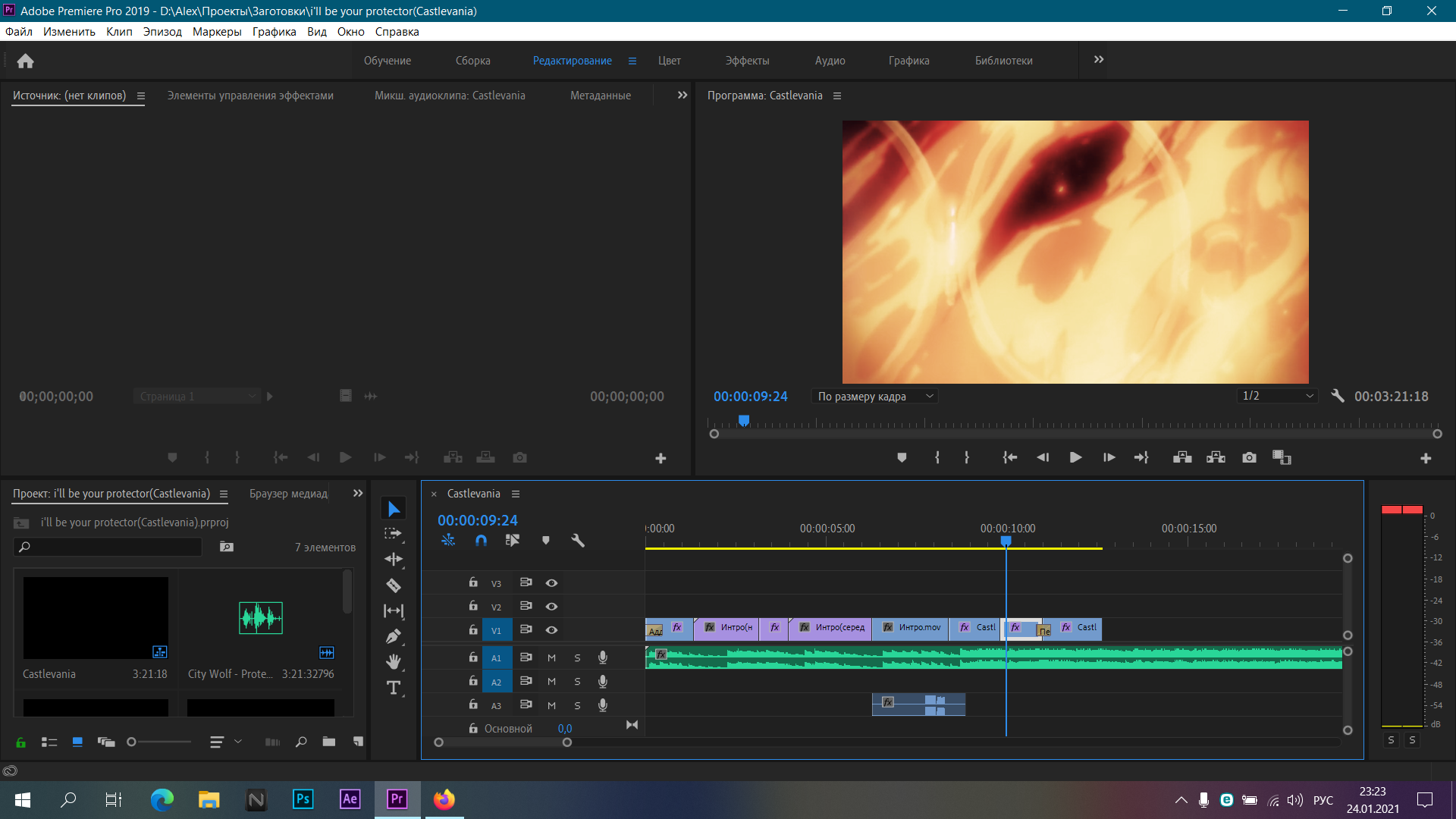Image resolution: width=1456 pixels, height=819 pixels.
Task: Click the Castlevania sequence thumbnail
Action: click(96, 618)
